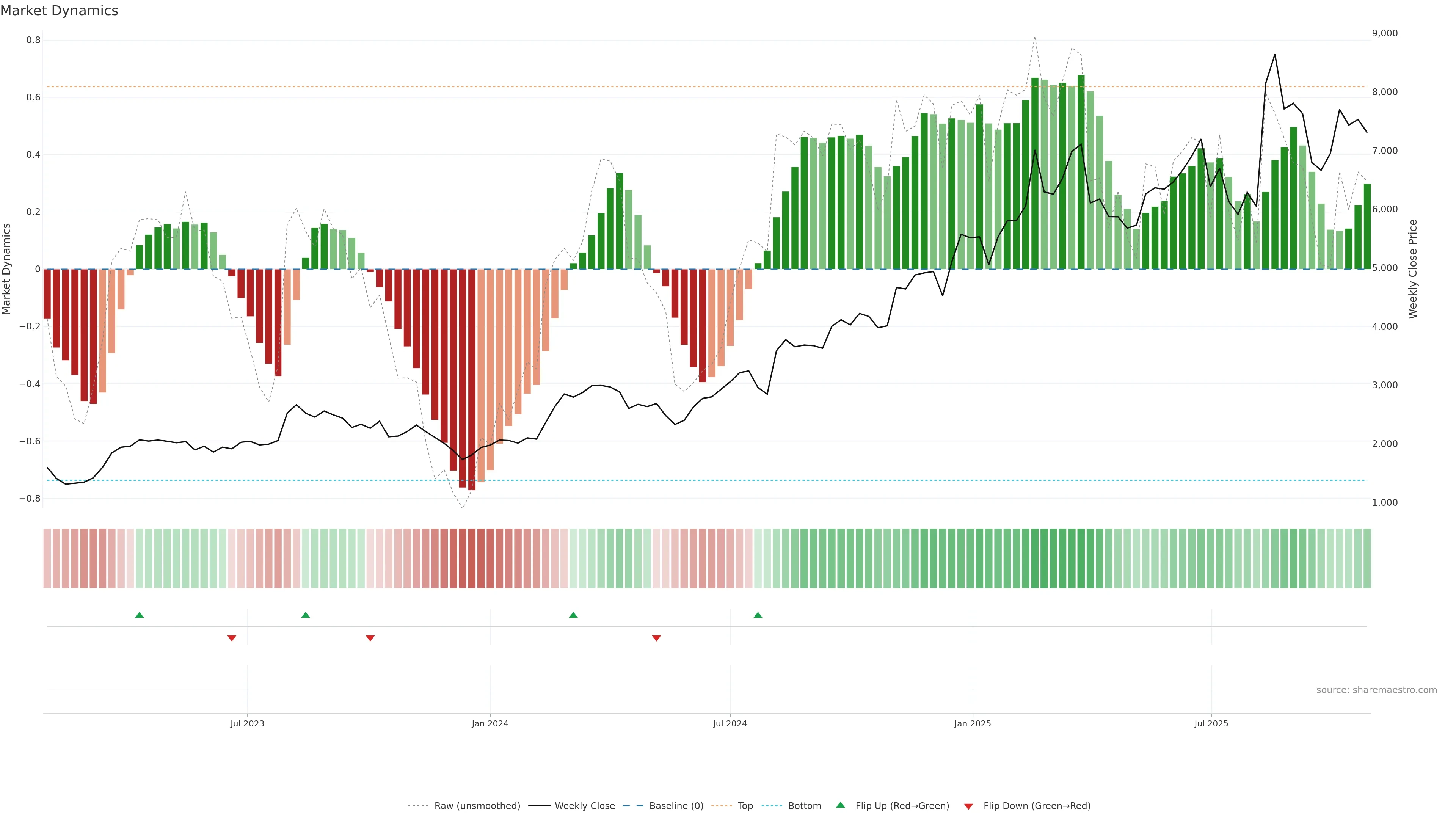1456x819 pixels.
Task: Click the flip-up triangle after Jan 2024
Action: click(573, 615)
